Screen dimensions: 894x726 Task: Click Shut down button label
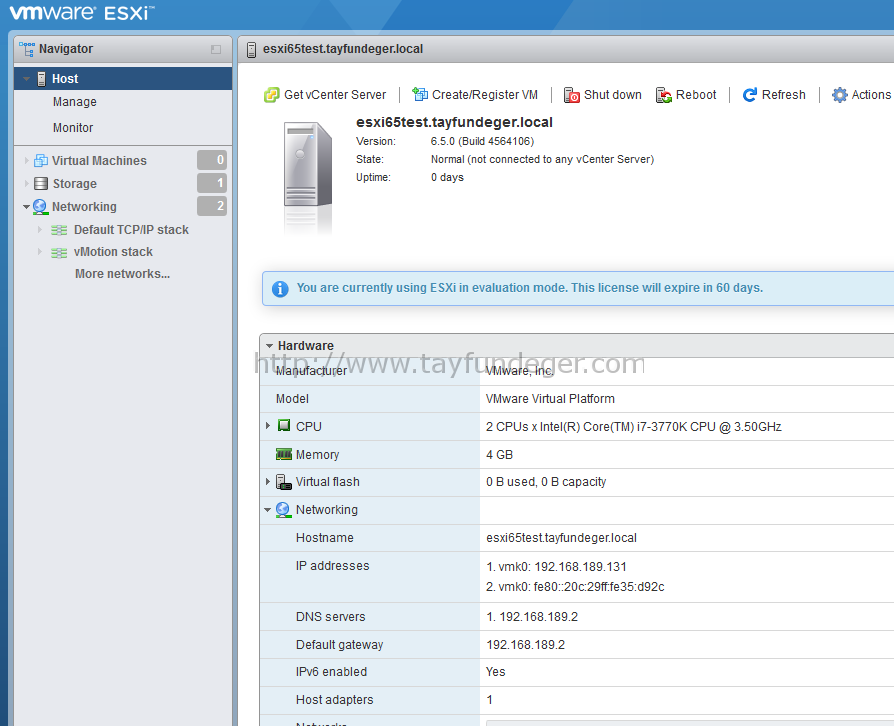coord(613,95)
